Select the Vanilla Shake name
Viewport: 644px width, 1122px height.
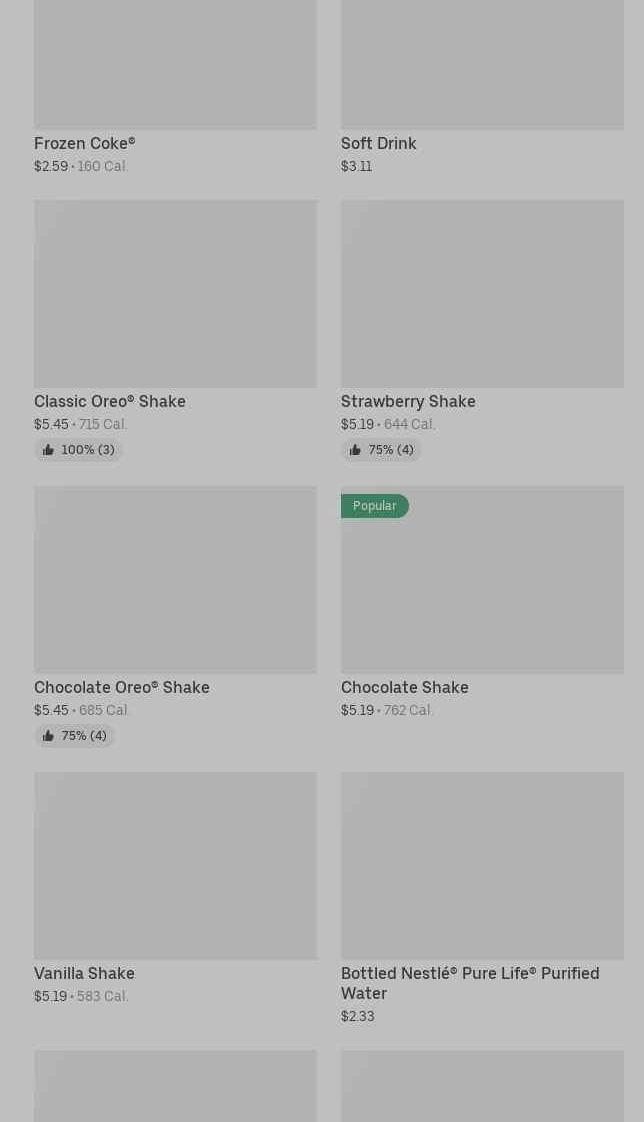tap(84, 974)
